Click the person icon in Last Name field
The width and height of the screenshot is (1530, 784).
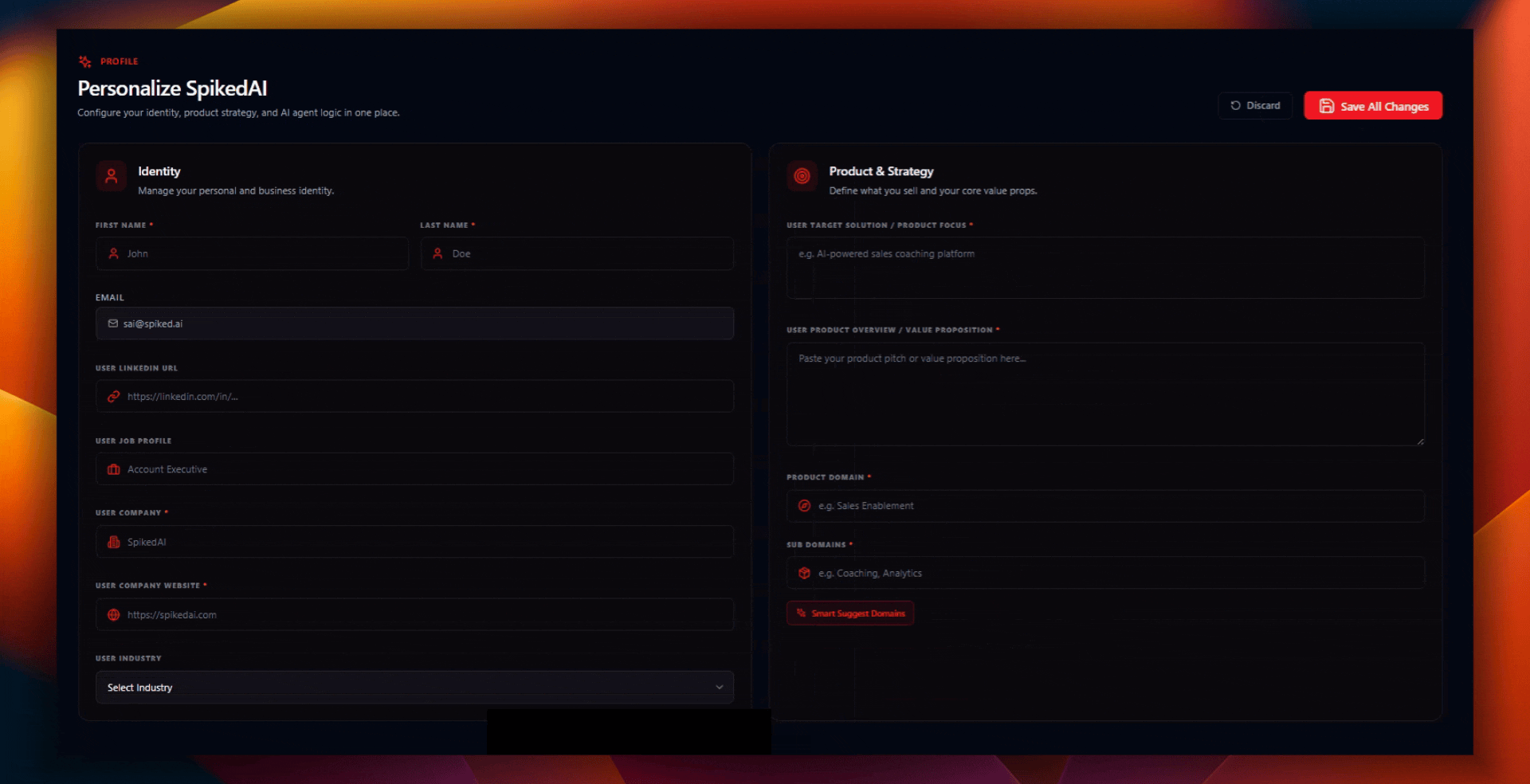tap(437, 253)
